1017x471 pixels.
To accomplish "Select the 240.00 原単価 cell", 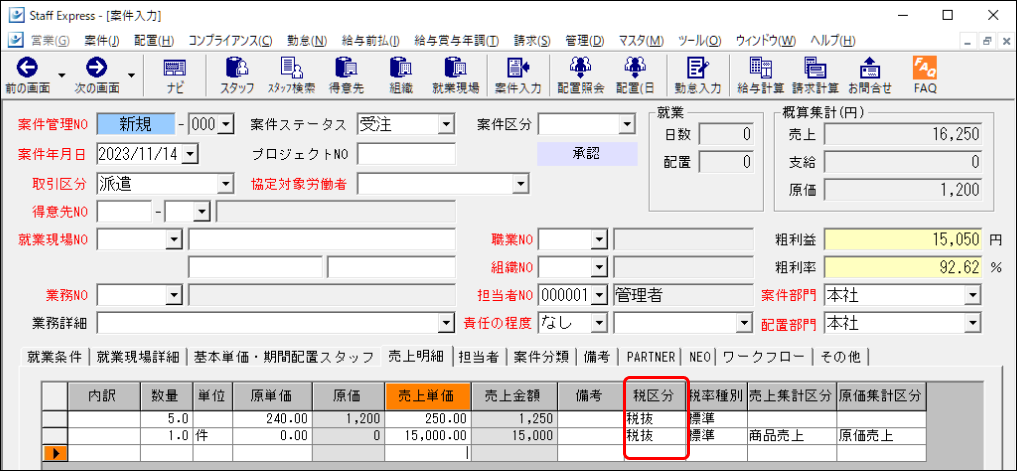I will click(272, 419).
